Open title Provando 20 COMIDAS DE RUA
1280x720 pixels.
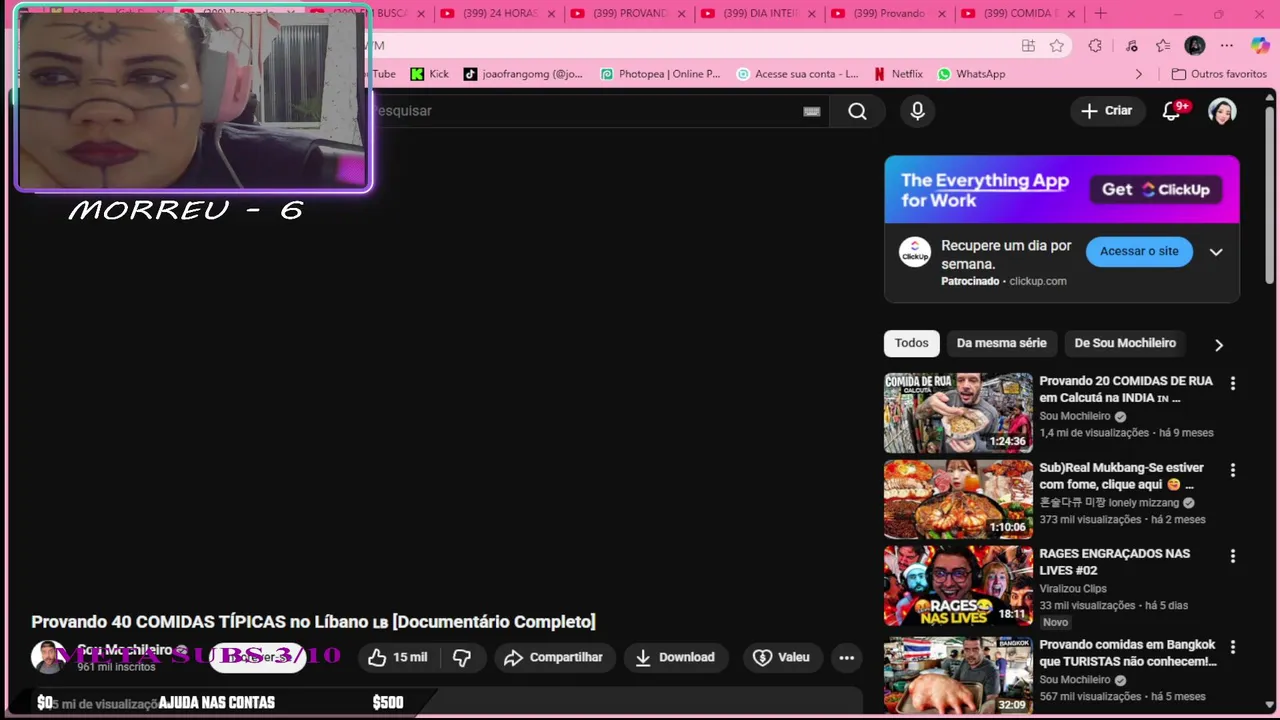pyautogui.click(x=1126, y=389)
